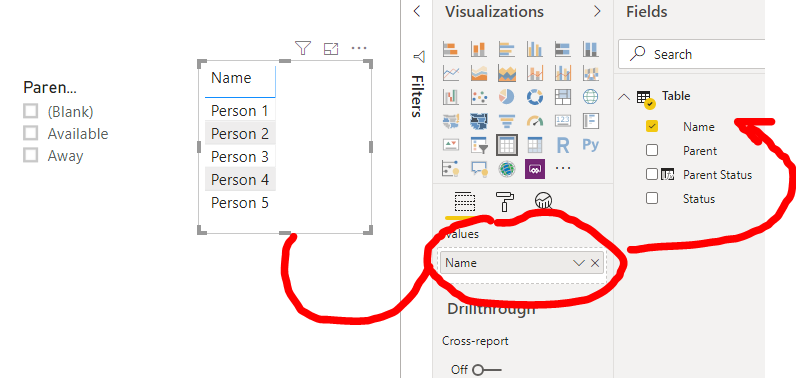This screenshot has width=796, height=378.
Task: Select the clustered bar chart visual
Action: [507, 49]
